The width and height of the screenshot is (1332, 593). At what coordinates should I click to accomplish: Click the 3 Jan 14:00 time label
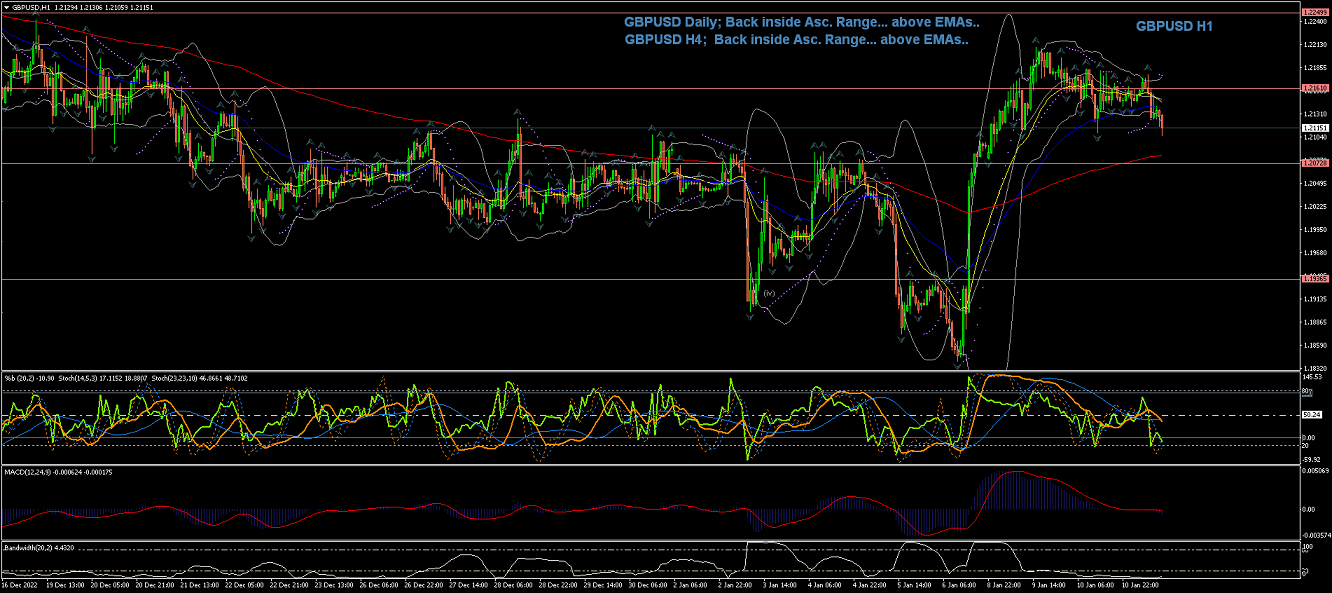click(x=780, y=585)
